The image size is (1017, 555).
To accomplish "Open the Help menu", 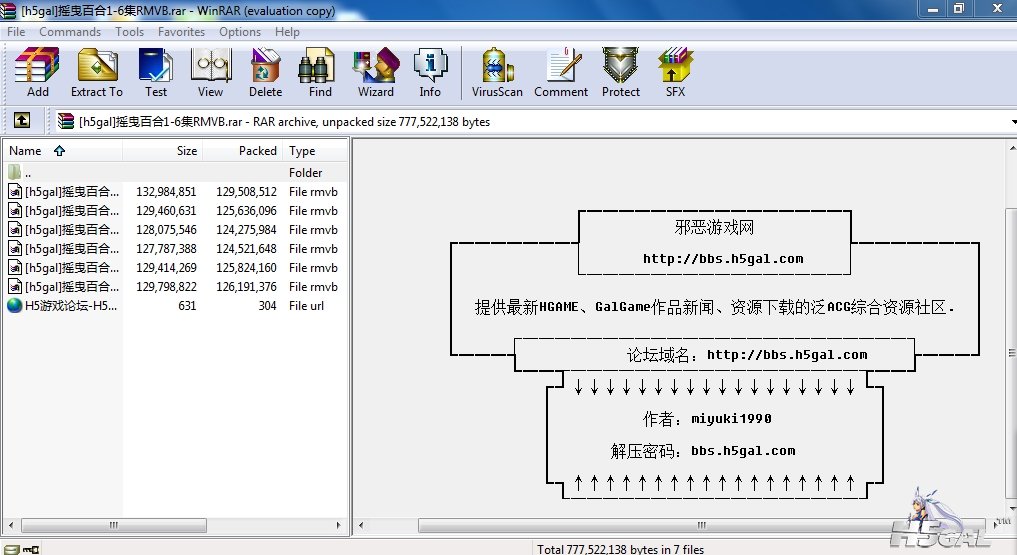I will (x=287, y=32).
